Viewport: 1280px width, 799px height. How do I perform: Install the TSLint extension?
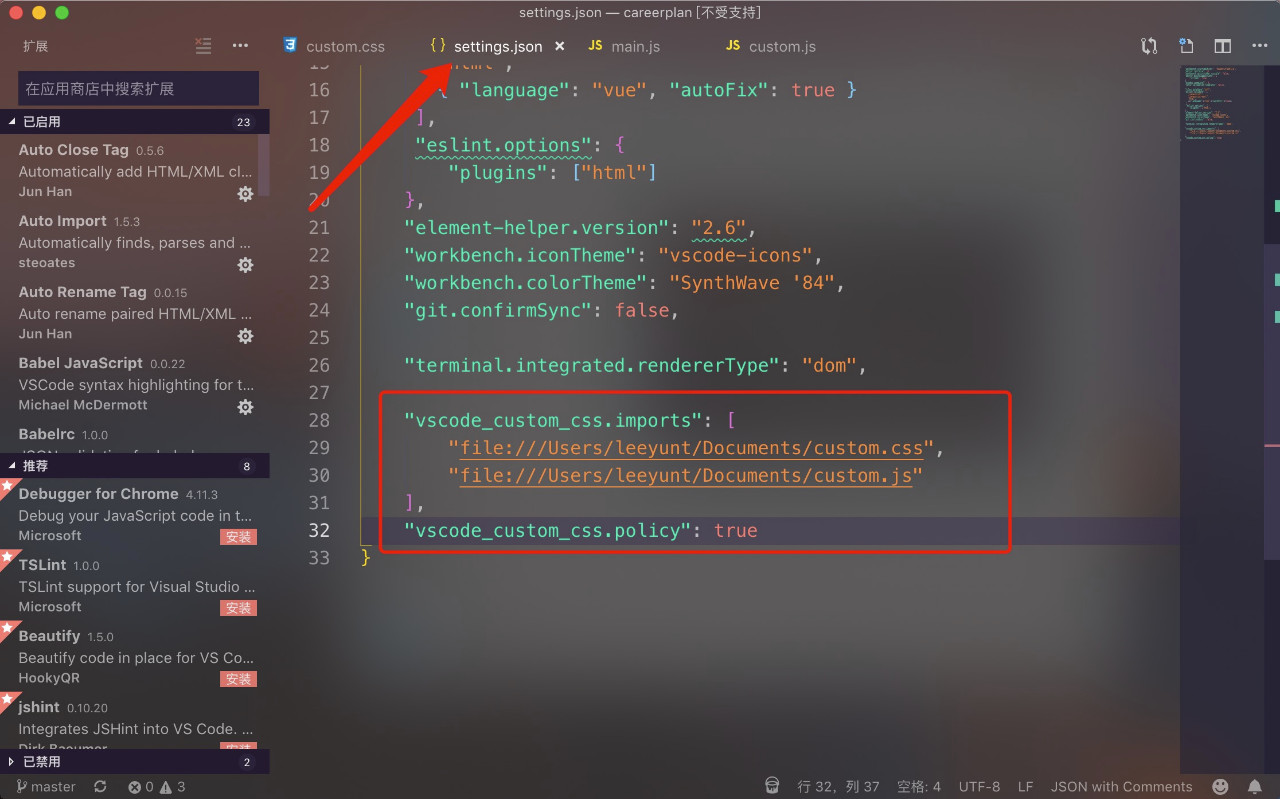238,608
